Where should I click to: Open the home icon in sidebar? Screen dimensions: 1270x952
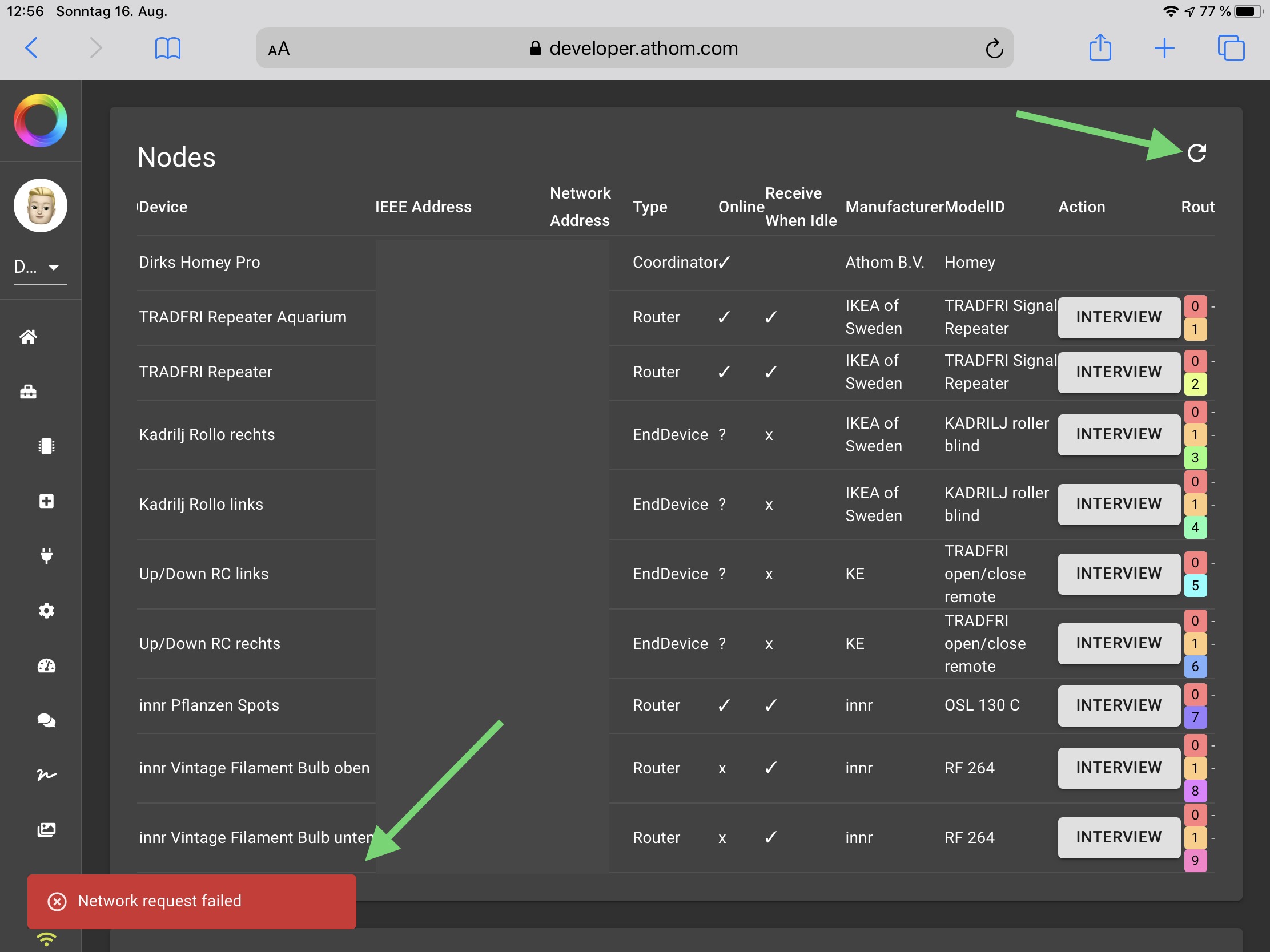[28, 337]
